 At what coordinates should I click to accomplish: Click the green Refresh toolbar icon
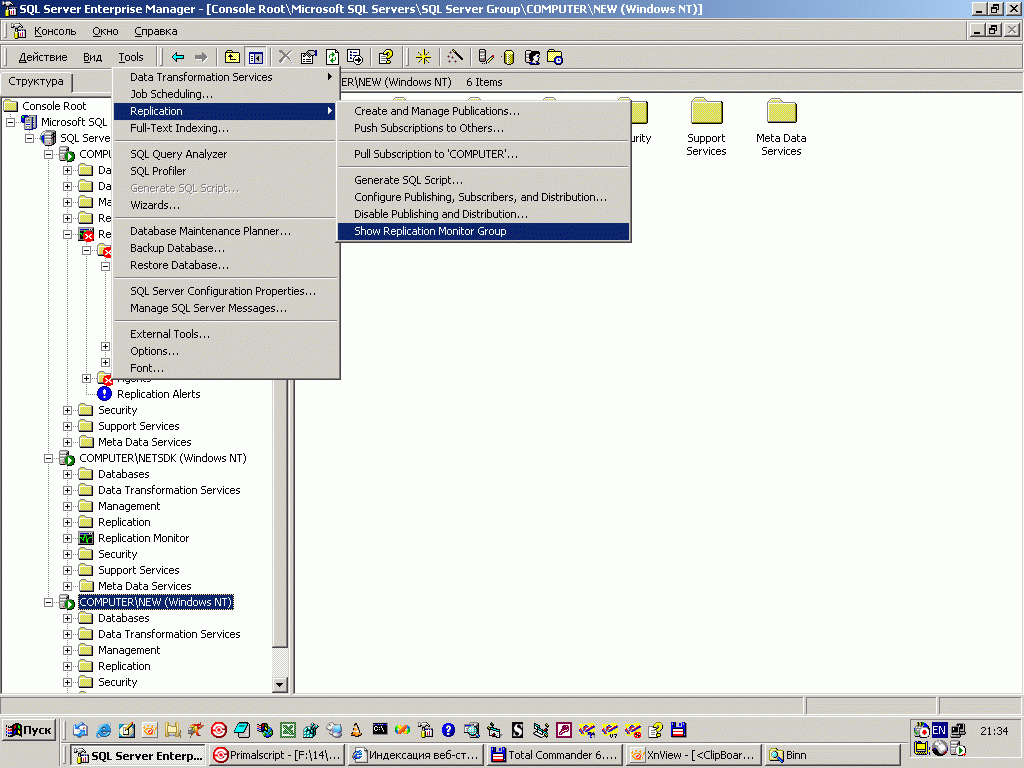pos(332,57)
